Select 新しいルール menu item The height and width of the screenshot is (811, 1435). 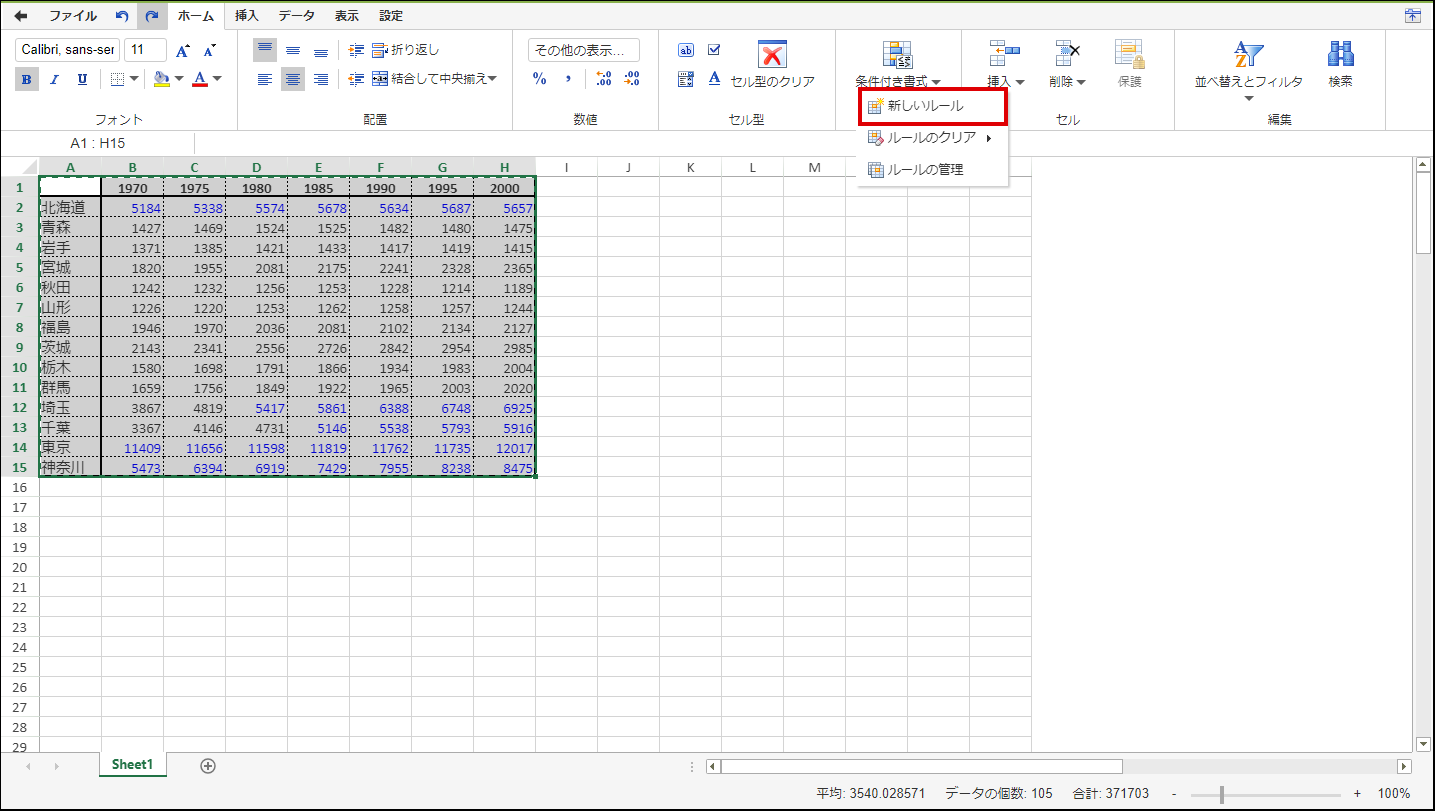[x=932, y=106]
